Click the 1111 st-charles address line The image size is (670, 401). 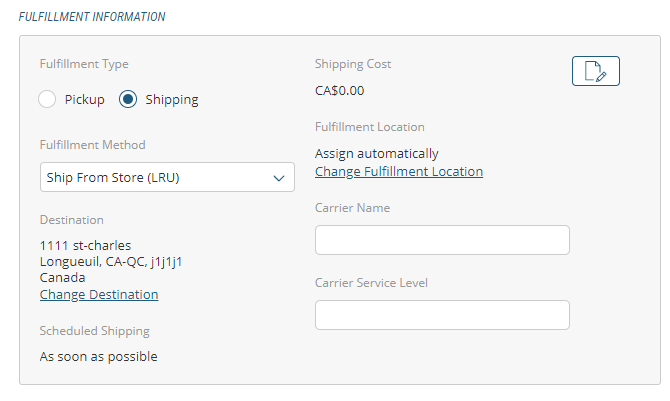click(85, 245)
